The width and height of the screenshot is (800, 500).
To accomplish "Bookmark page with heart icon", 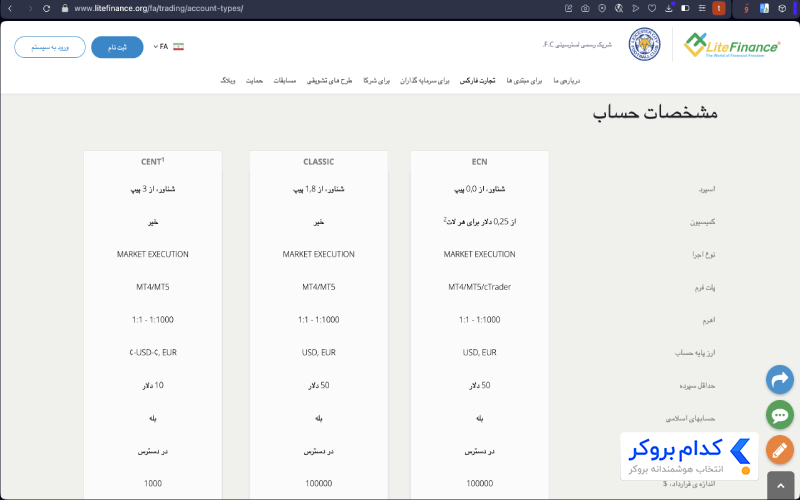I will click(x=652, y=8).
